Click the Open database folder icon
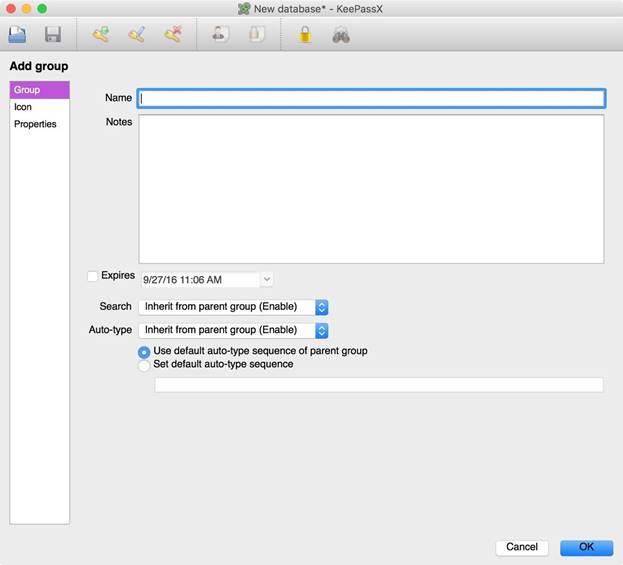Screen dimensions: 623x565 (17, 35)
